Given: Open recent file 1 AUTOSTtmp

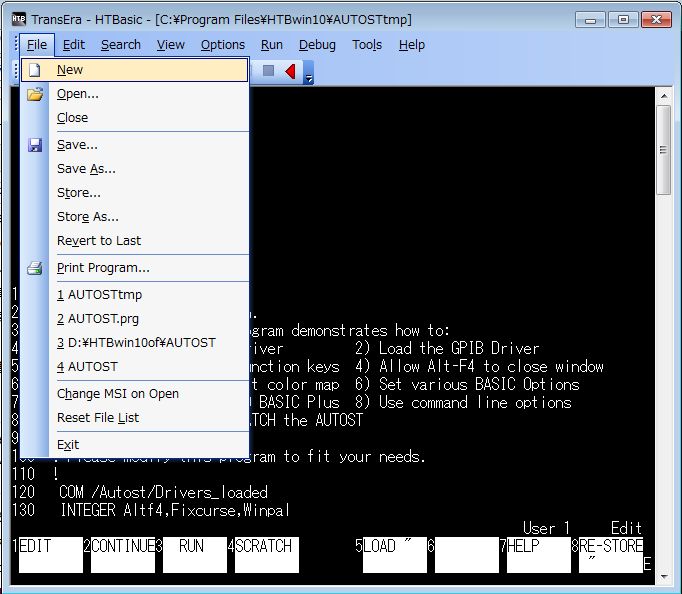Looking at the screenshot, I should 135,295.
